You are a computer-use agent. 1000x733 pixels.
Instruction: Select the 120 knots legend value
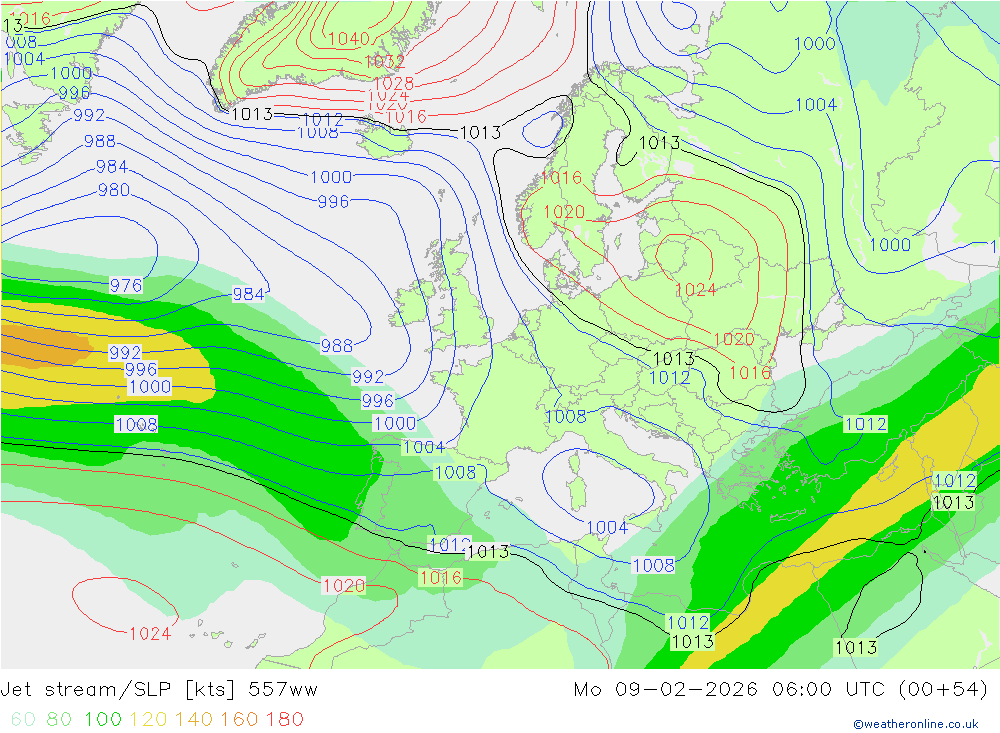(148, 720)
